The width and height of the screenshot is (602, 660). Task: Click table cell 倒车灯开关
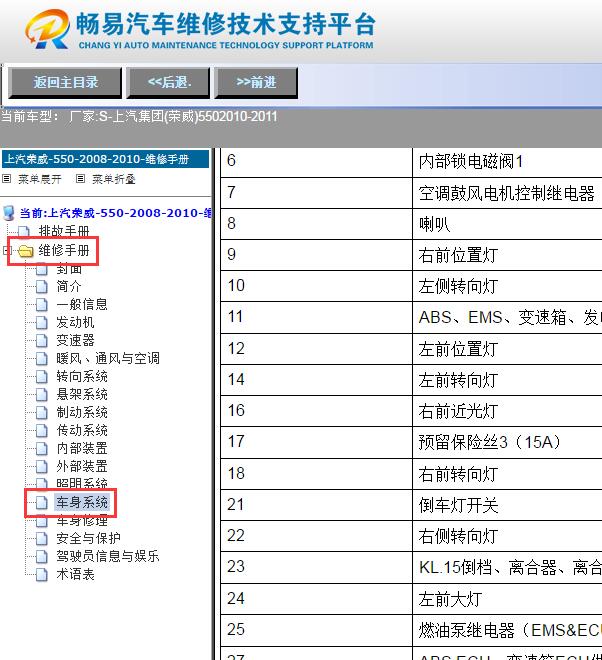click(x=507, y=505)
